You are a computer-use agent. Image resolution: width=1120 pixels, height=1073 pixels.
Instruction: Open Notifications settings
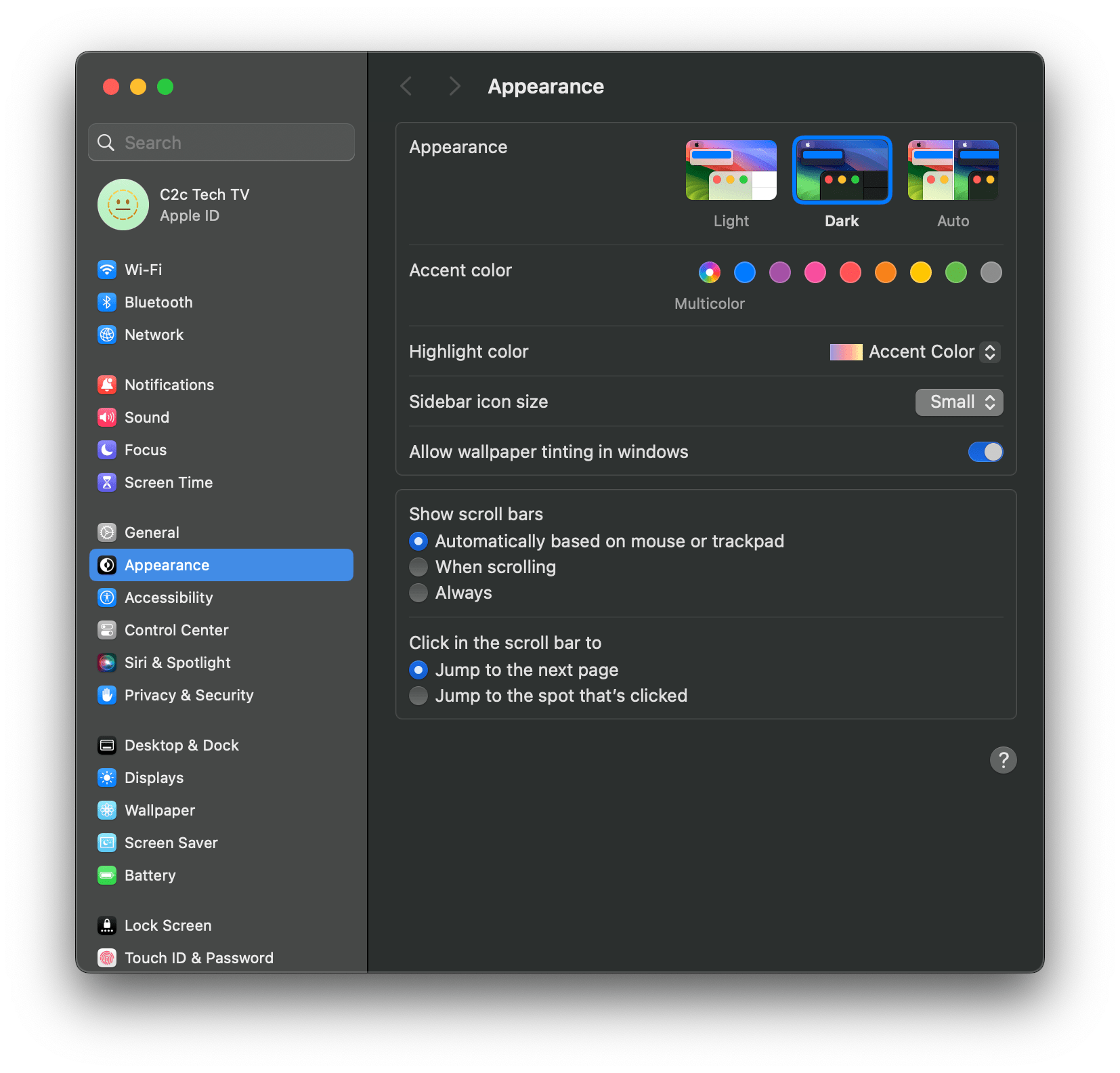[169, 384]
